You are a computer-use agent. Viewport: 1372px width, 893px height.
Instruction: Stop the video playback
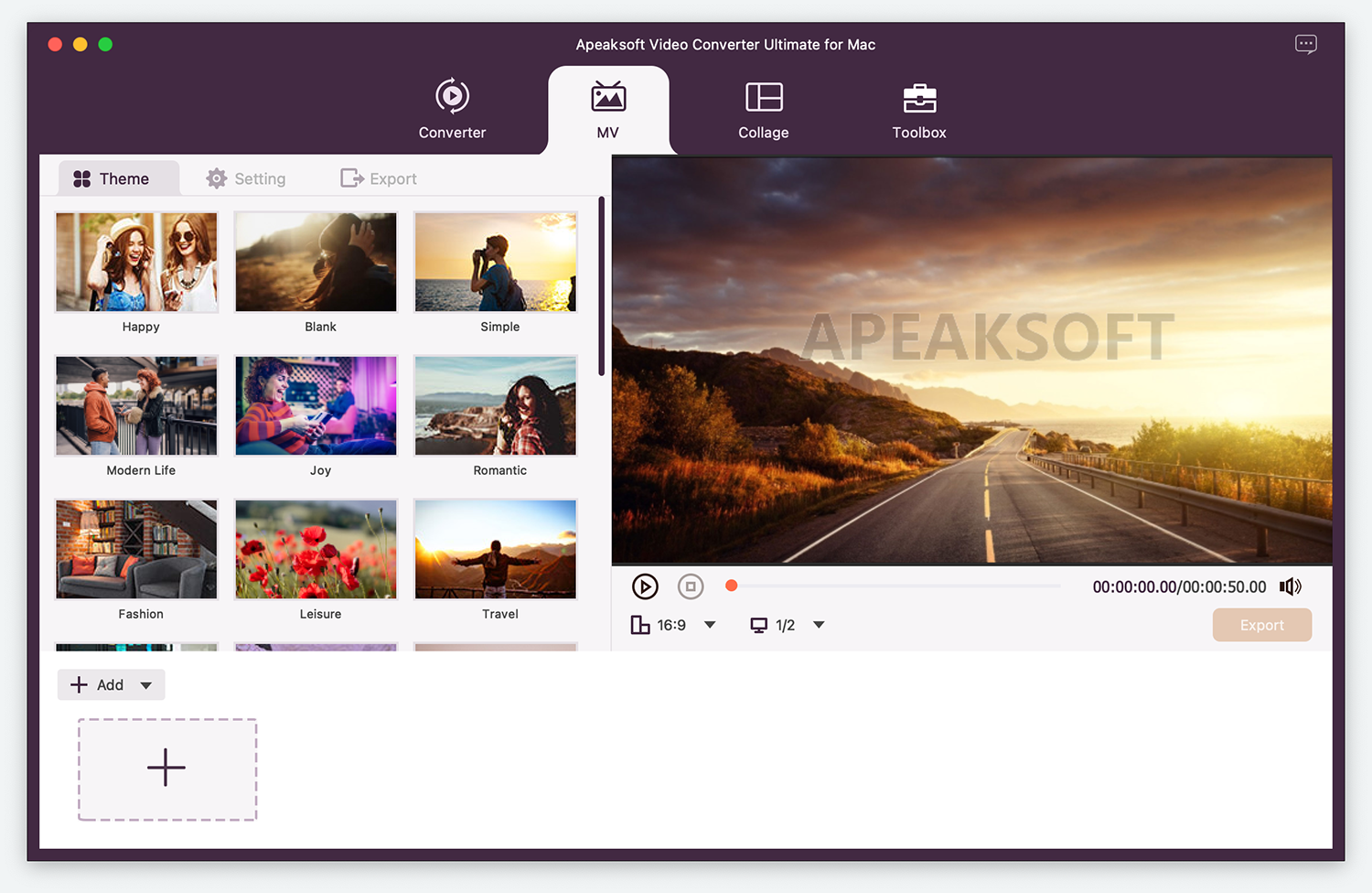[x=691, y=586]
